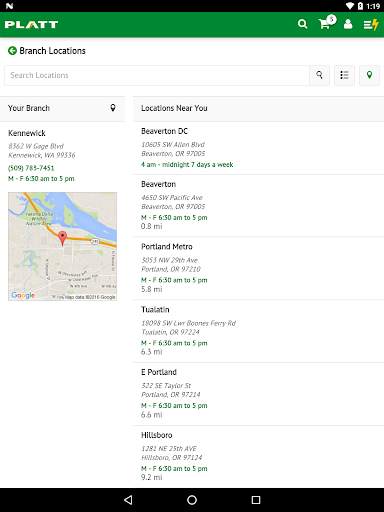
Task: Select hours 4 am - midnight 7 days a week
Action: click(x=187, y=164)
